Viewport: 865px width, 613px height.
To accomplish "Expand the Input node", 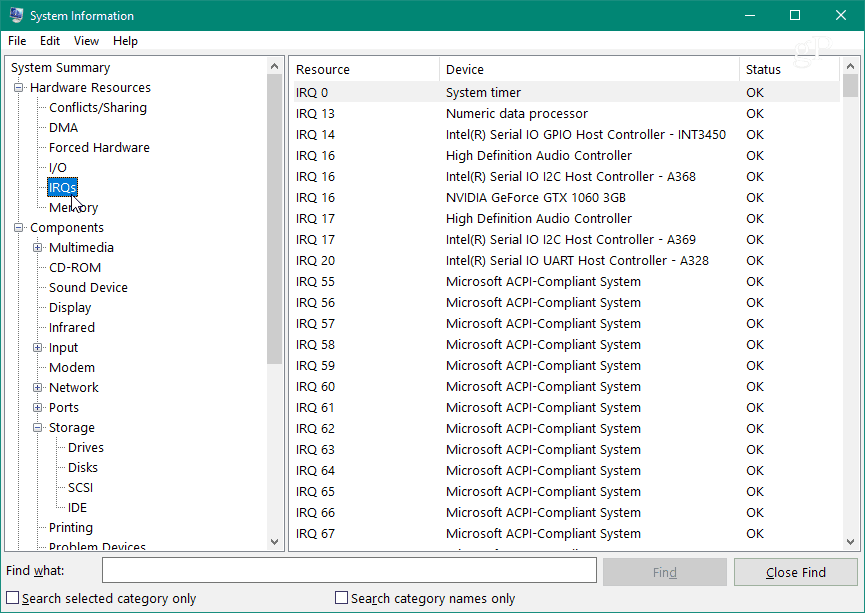I will [x=38, y=348].
